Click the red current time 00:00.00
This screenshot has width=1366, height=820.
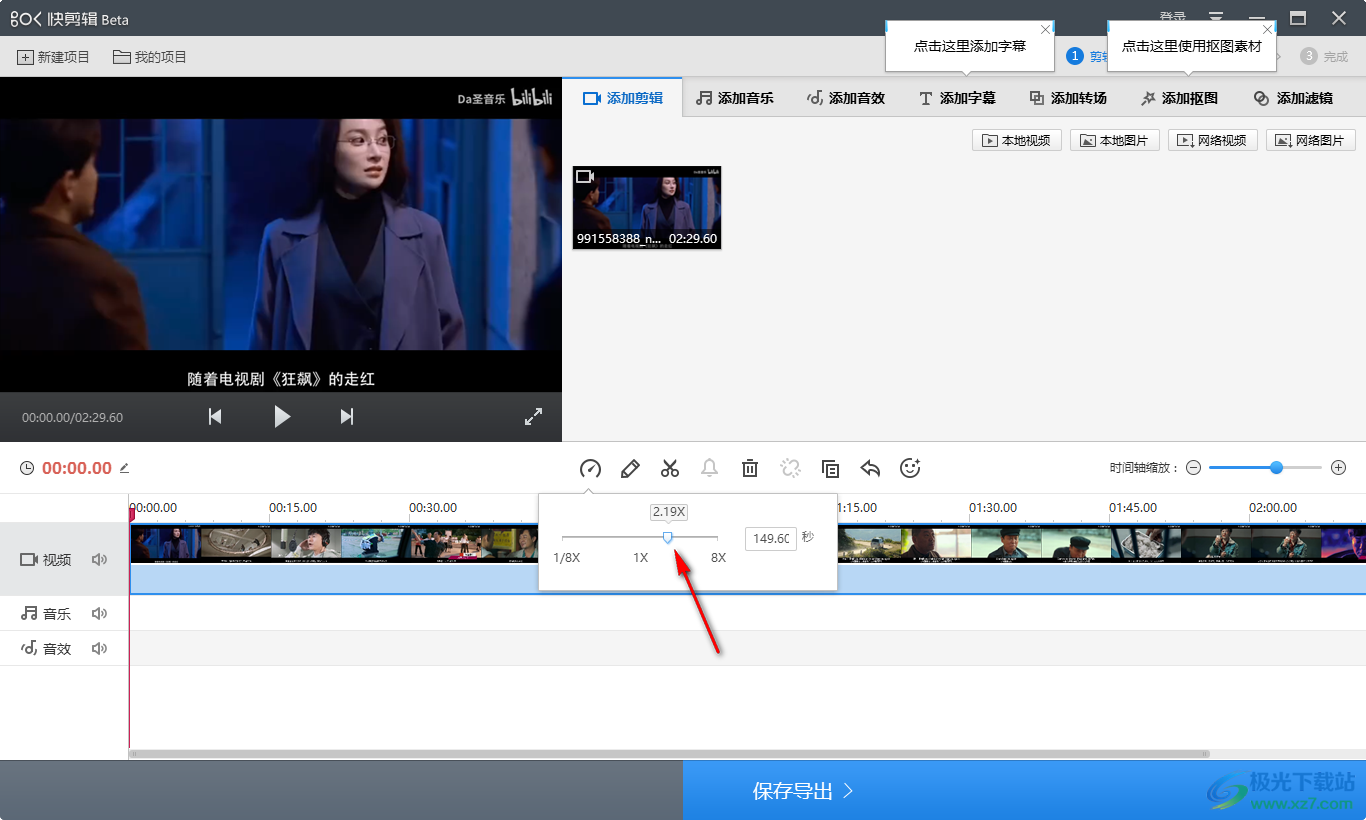coord(77,468)
